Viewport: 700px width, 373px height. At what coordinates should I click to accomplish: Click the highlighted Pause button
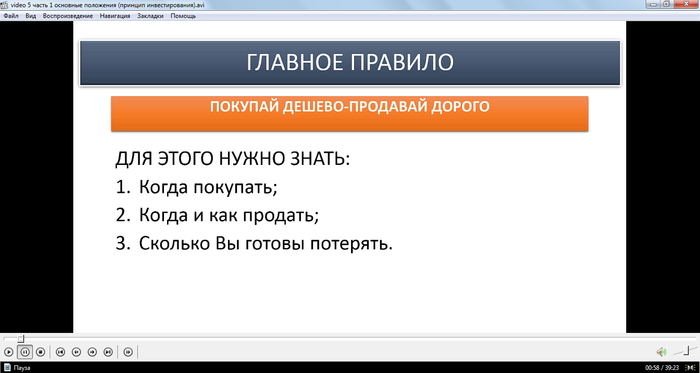tap(25, 352)
